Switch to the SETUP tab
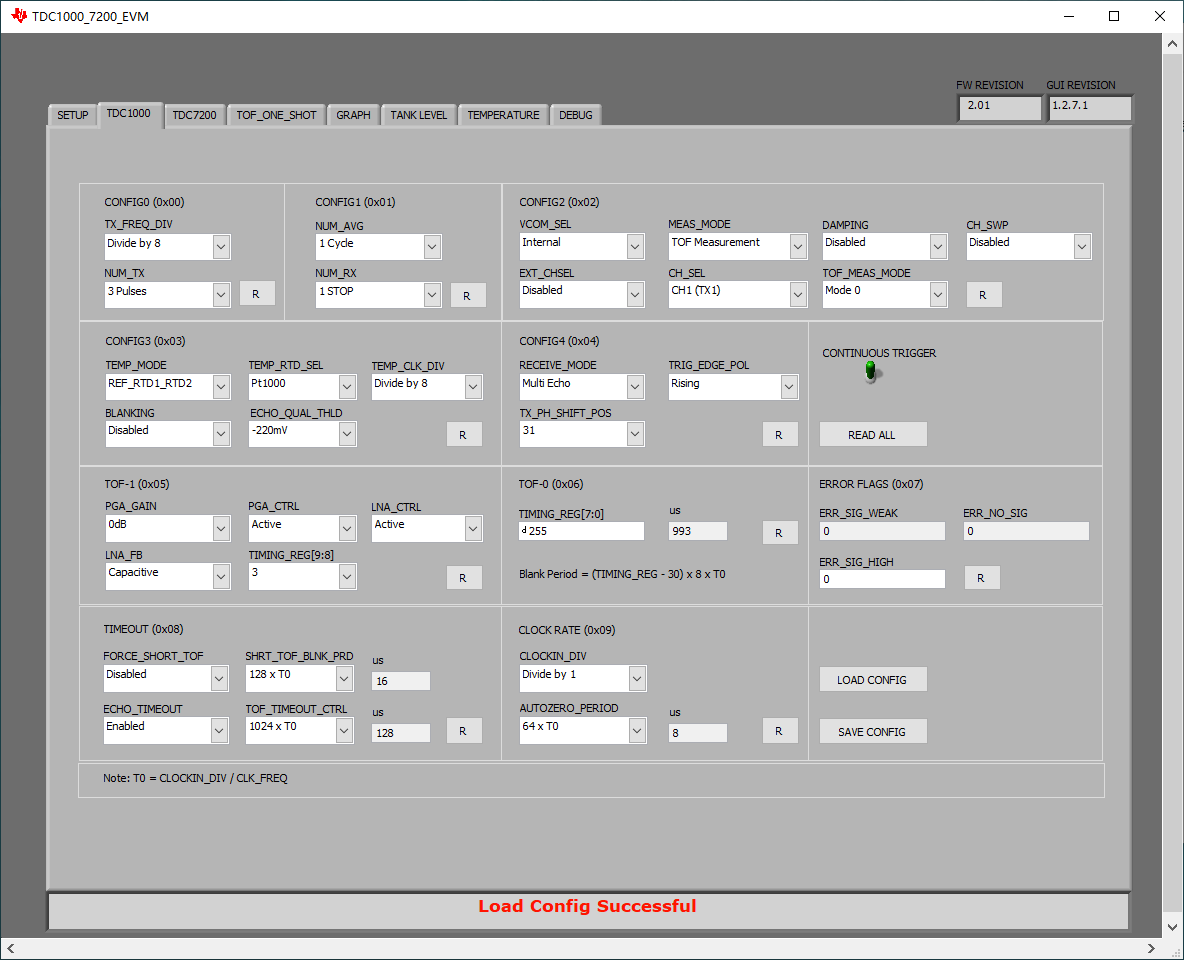Image resolution: width=1184 pixels, height=960 pixels. coord(72,115)
